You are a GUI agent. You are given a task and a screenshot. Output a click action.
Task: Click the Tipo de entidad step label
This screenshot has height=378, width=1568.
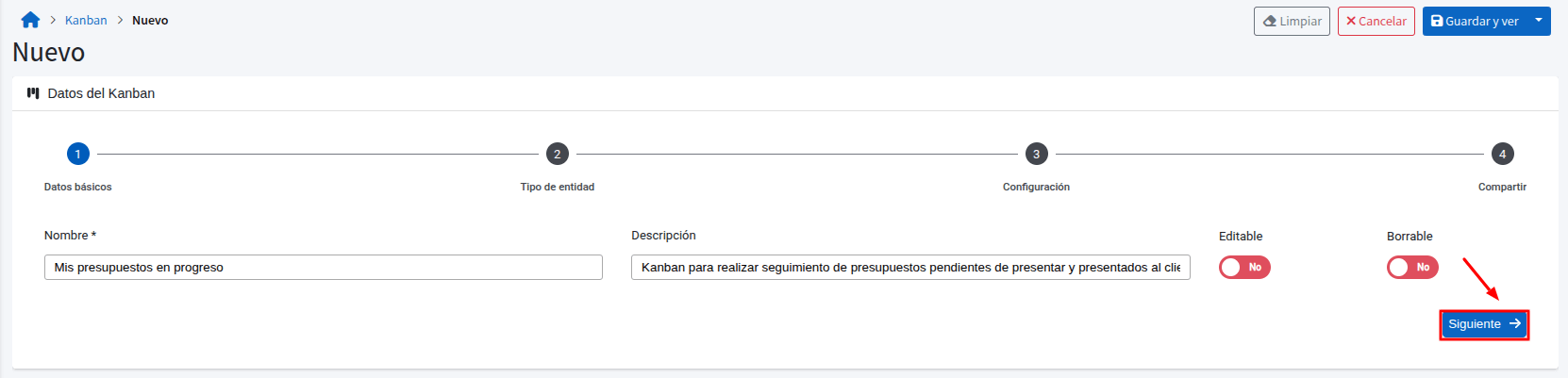[558, 187]
